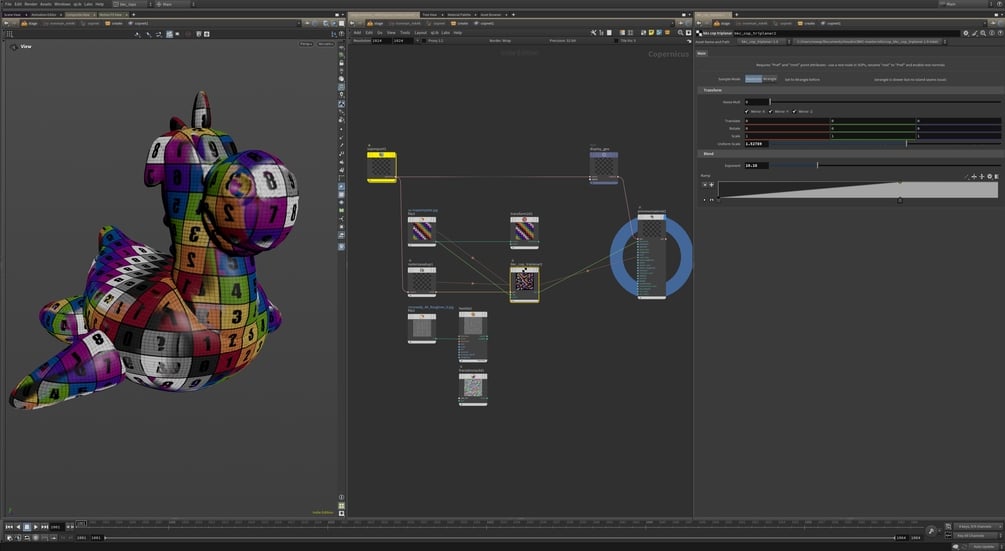This screenshot has height=551, width=1005.
Task: Go back in the viewer pane path history
Action: 6,23
